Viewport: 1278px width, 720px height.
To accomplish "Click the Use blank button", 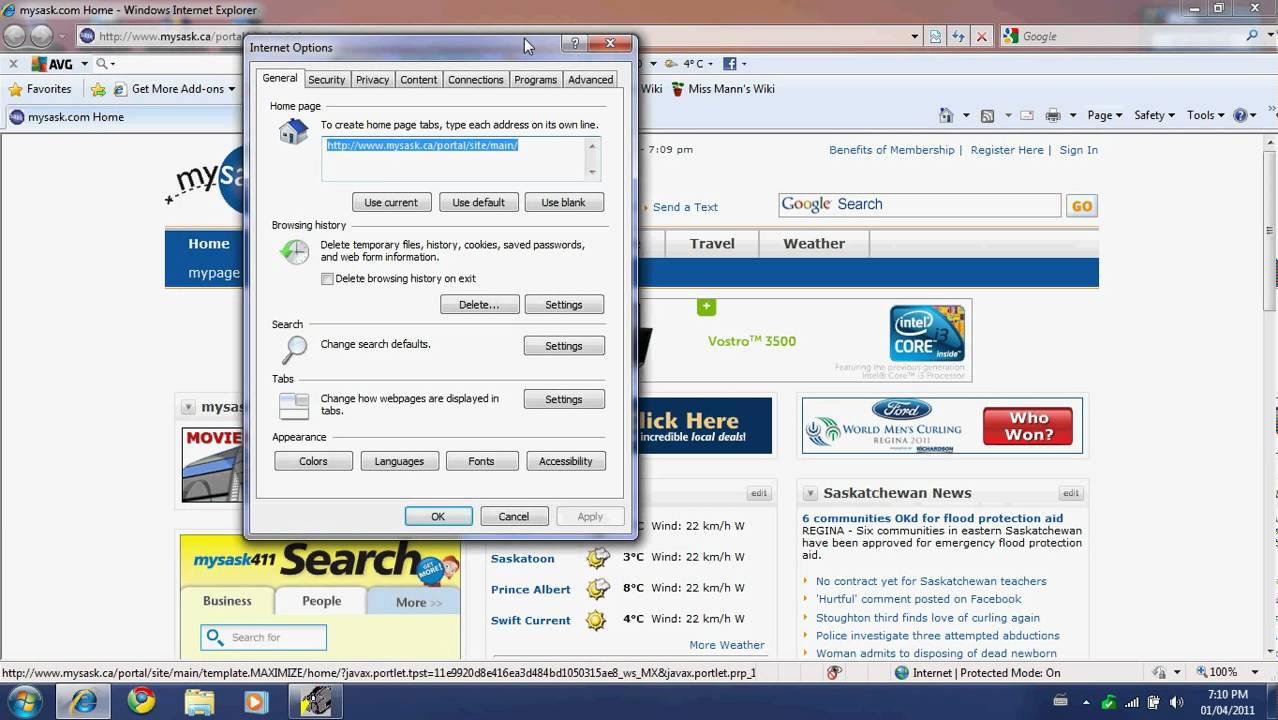I will (x=564, y=202).
